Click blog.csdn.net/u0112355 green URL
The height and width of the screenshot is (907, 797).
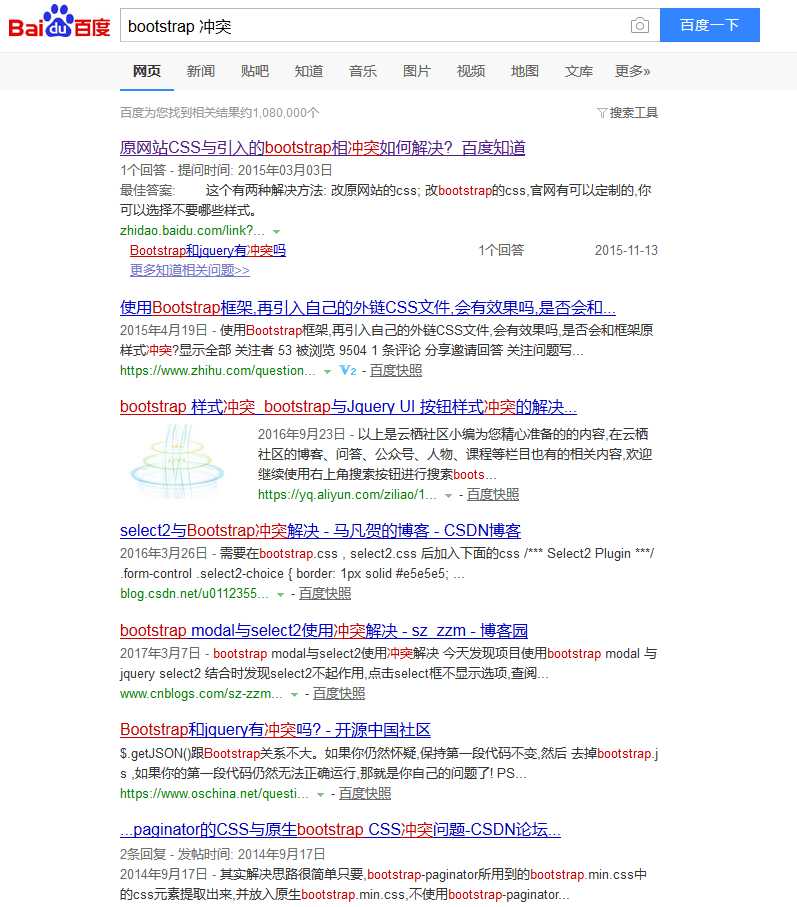tap(194, 593)
